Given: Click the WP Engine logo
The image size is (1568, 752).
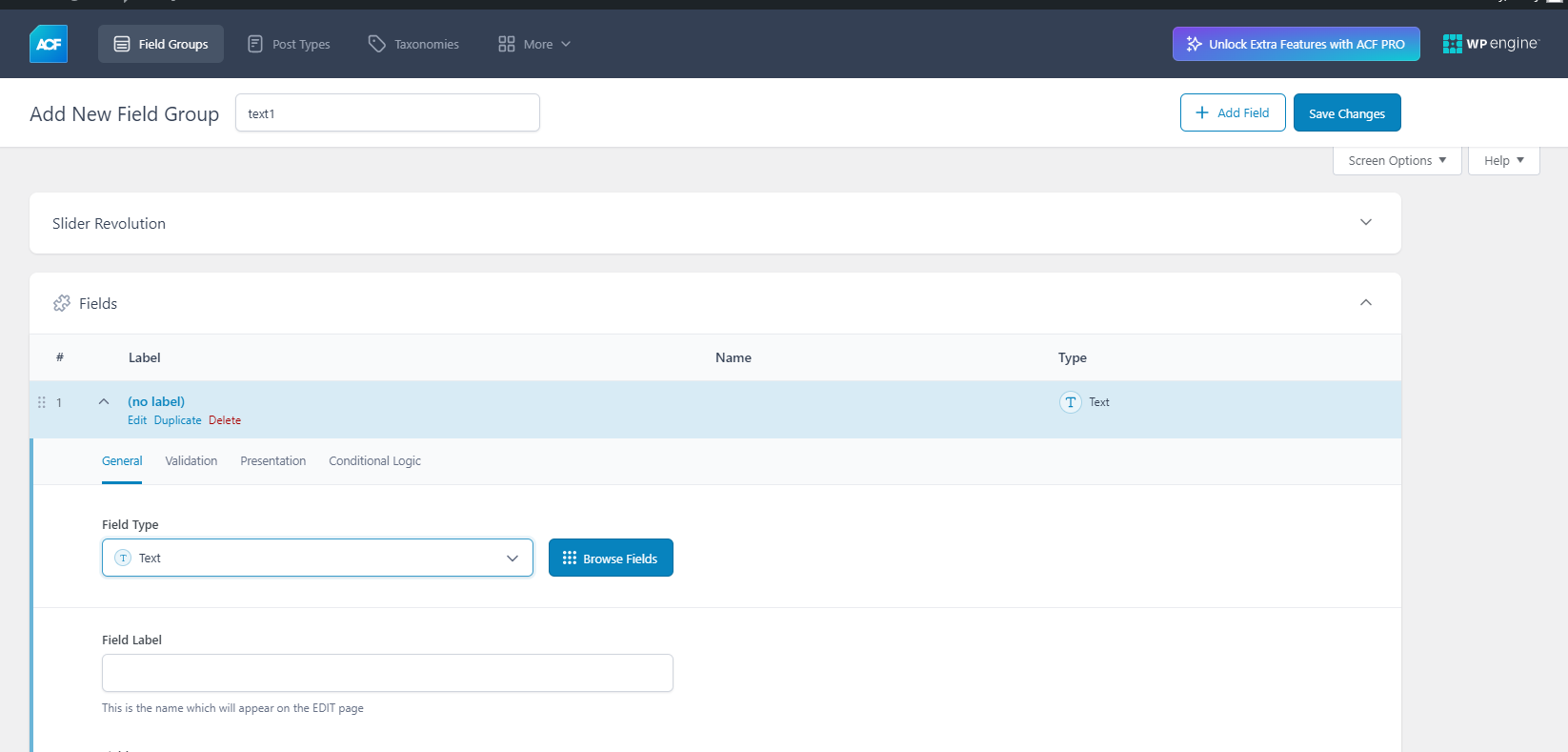Looking at the screenshot, I should click(1490, 44).
